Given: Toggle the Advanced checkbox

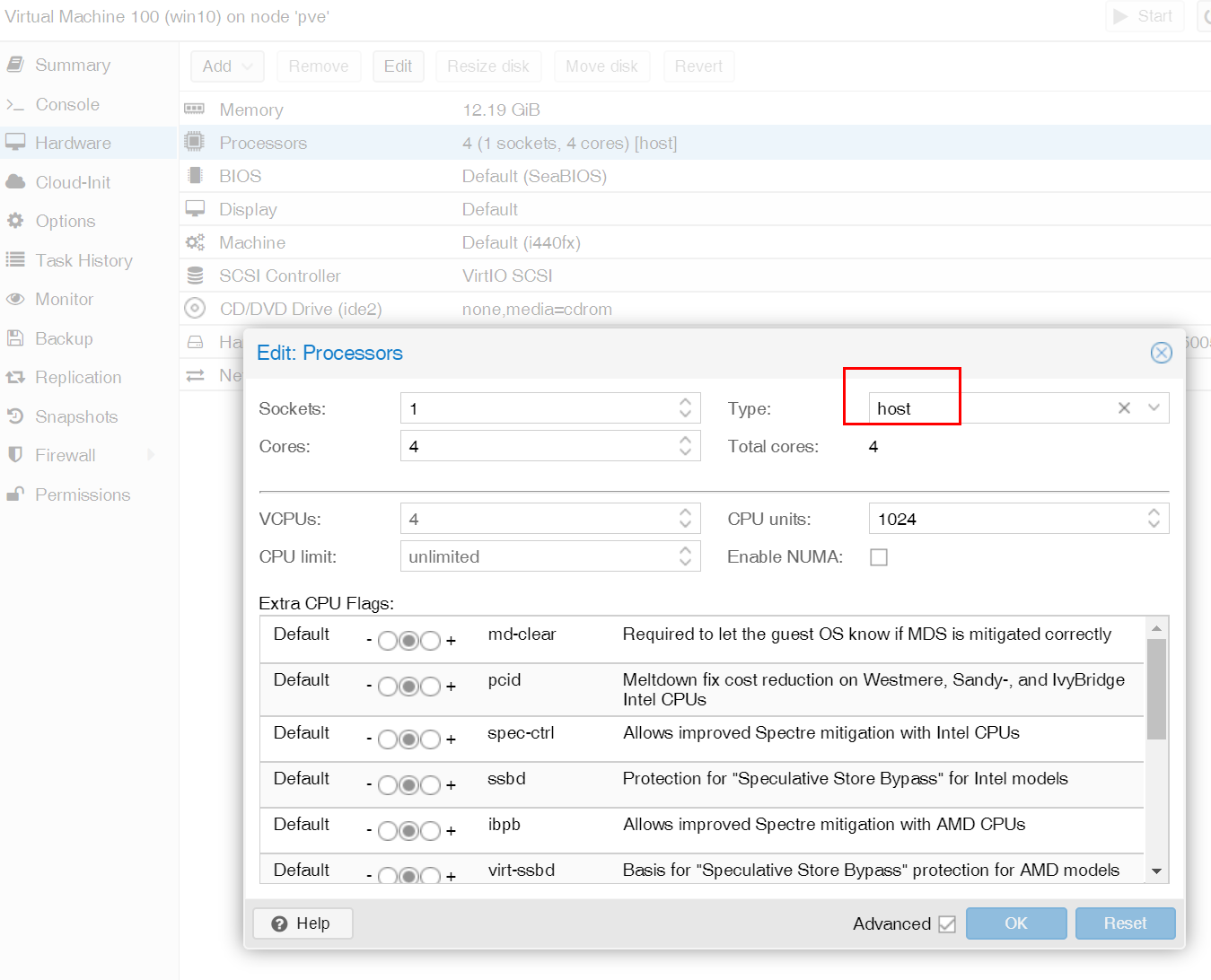Looking at the screenshot, I should (x=947, y=924).
